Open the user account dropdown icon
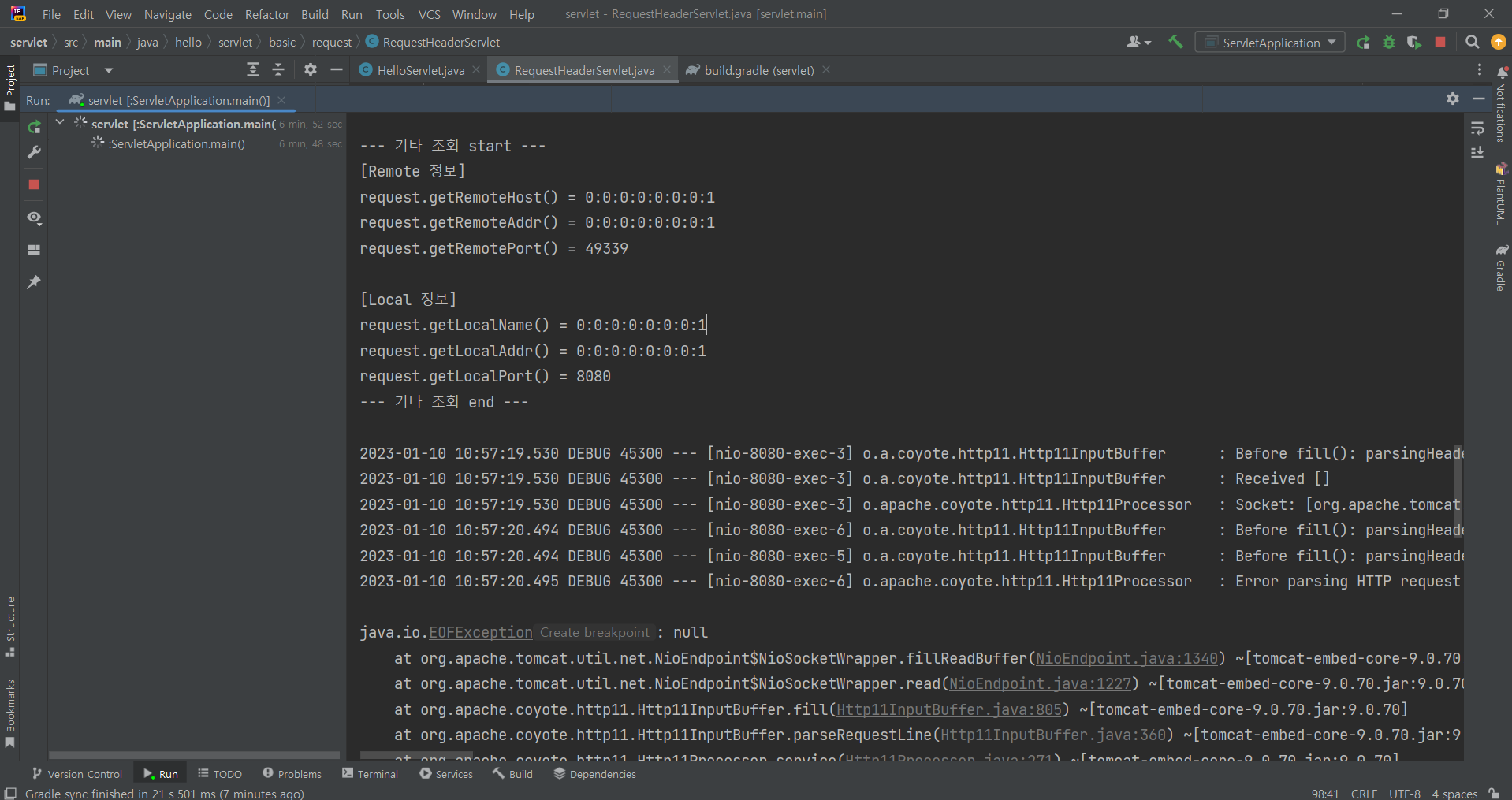Image resolution: width=1512 pixels, height=800 pixels. [x=1138, y=43]
